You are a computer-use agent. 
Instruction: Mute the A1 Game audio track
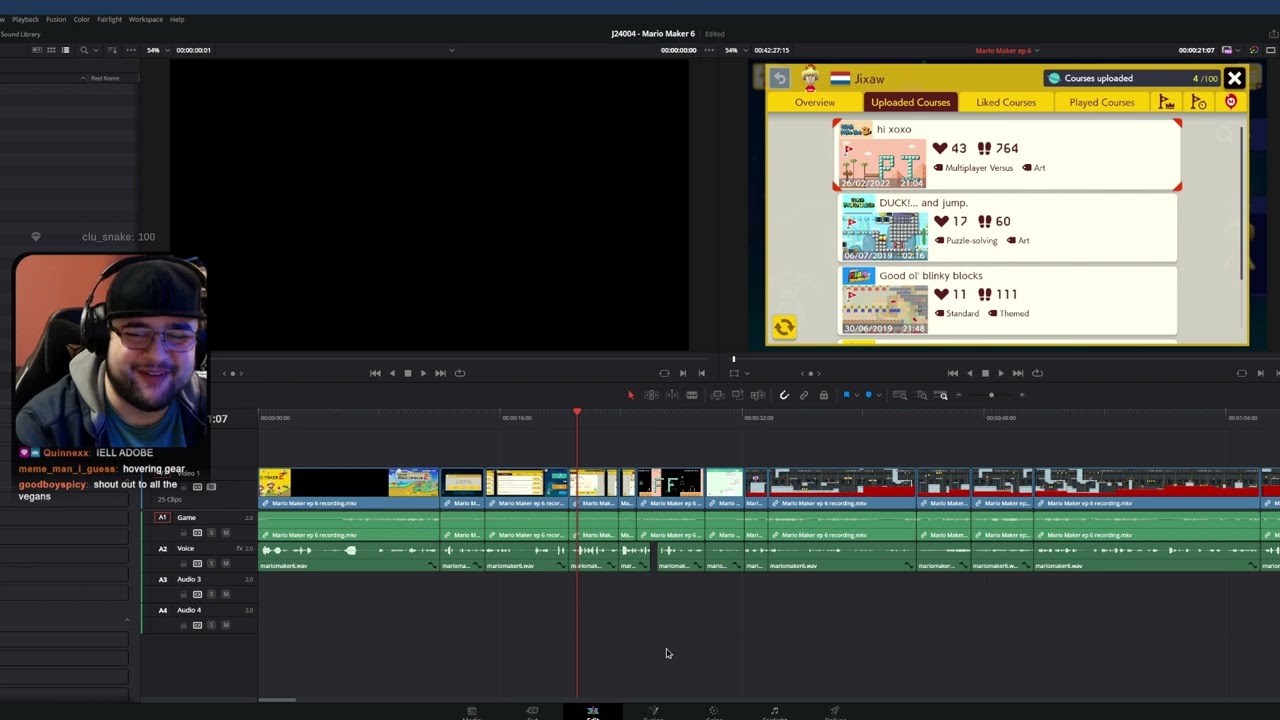pyautogui.click(x=226, y=532)
